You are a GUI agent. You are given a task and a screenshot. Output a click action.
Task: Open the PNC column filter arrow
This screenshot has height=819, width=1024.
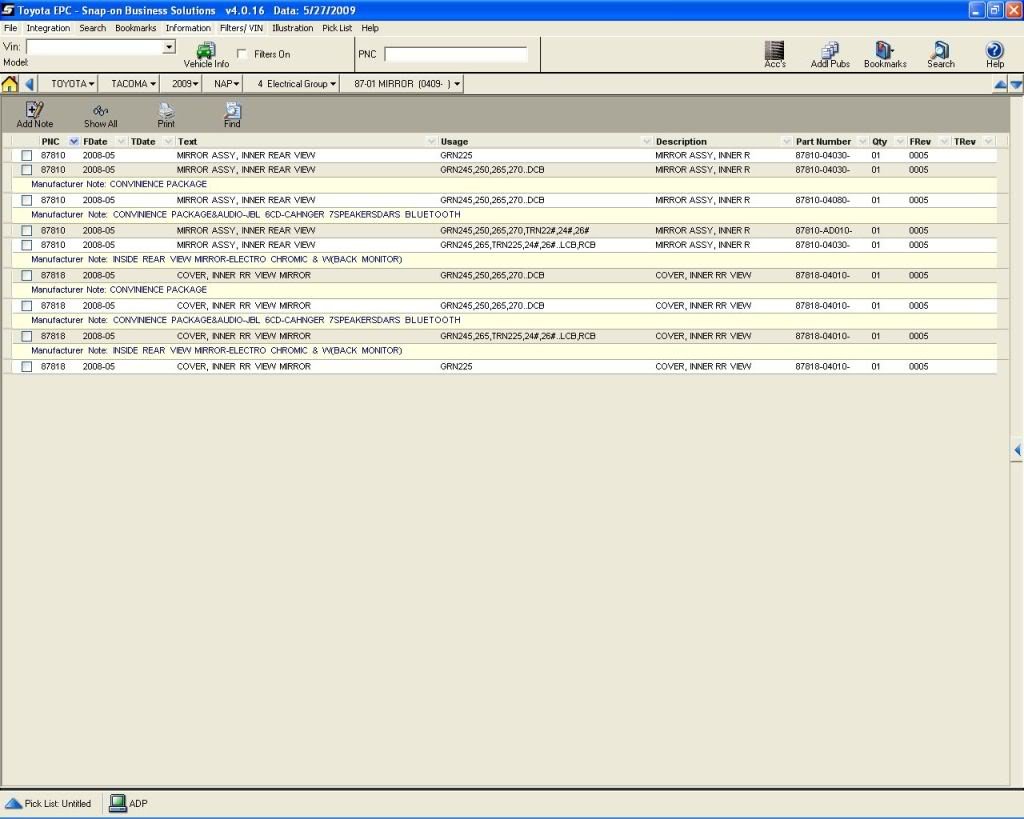[x=73, y=142]
